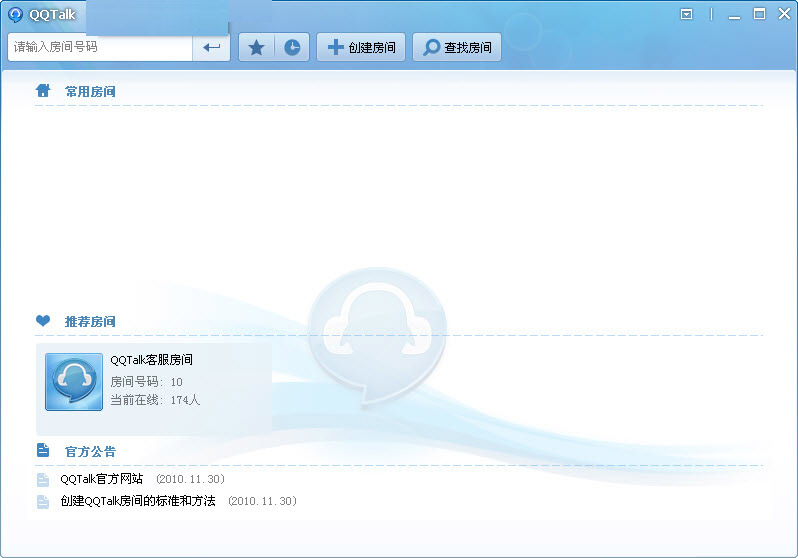Screen dimensions: 798x558
Task: Click 创建房间 to create a room
Action: pyautogui.click(x=361, y=47)
